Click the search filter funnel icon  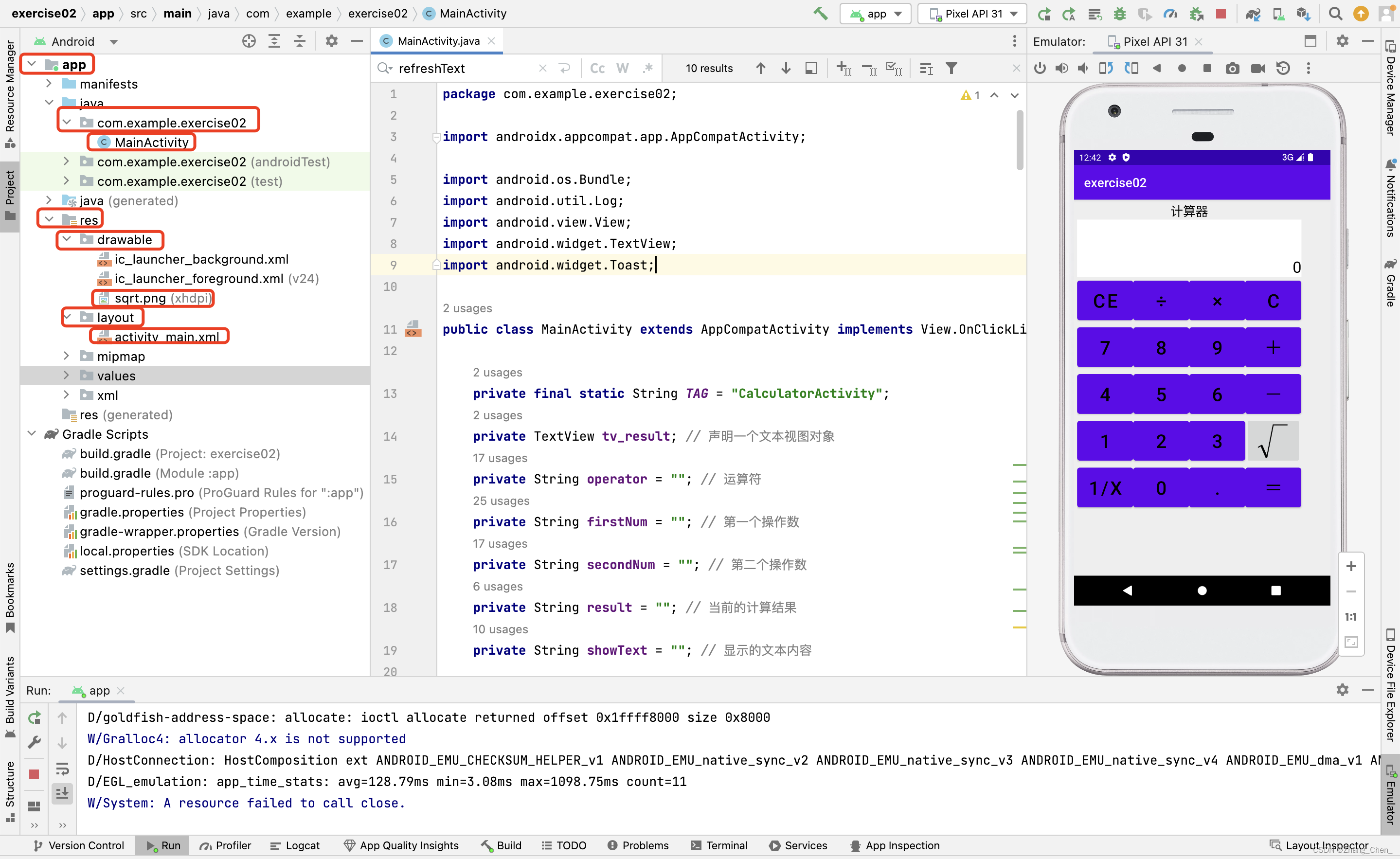(951, 68)
